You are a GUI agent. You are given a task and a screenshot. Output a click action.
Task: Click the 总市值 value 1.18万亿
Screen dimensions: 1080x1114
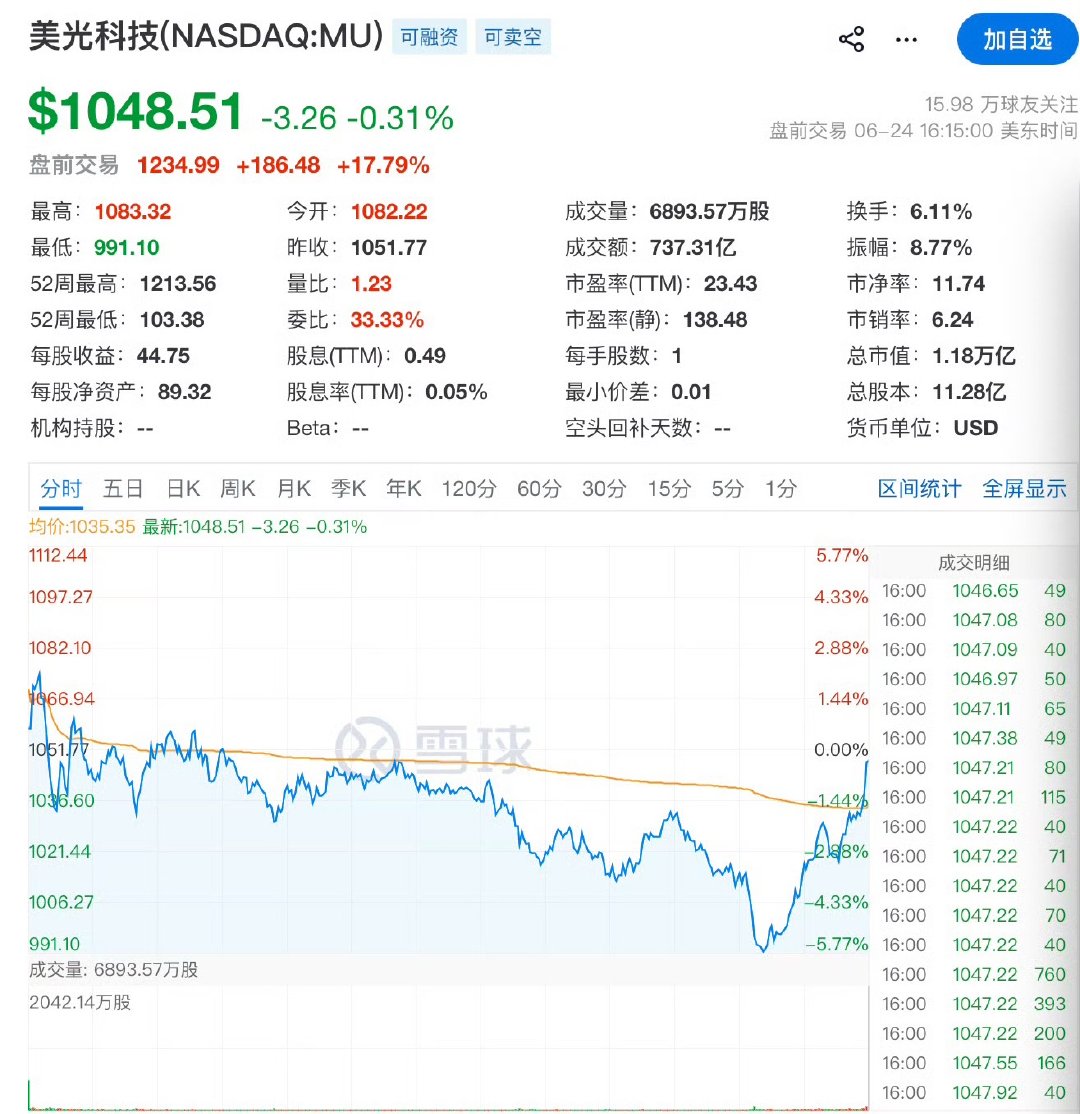tap(973, 356)
